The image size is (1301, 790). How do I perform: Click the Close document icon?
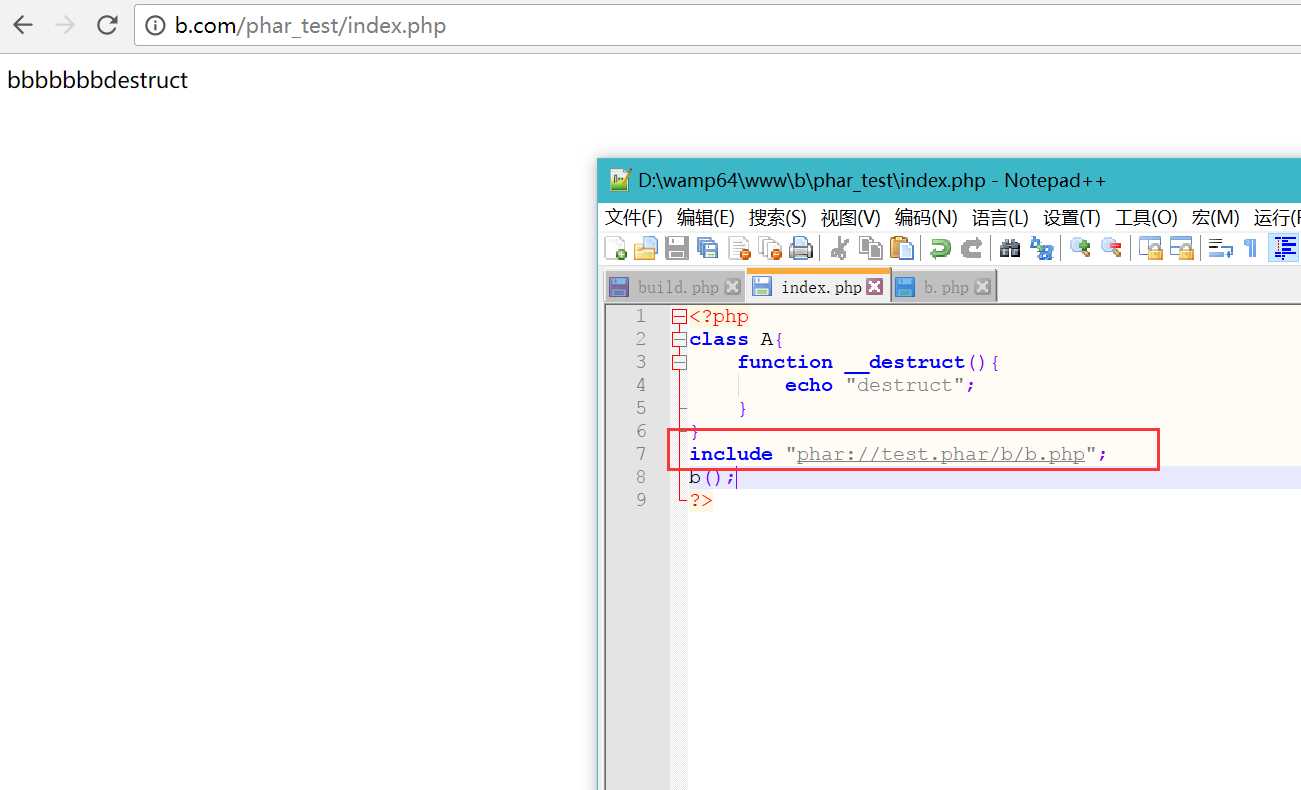pos(739,248)
